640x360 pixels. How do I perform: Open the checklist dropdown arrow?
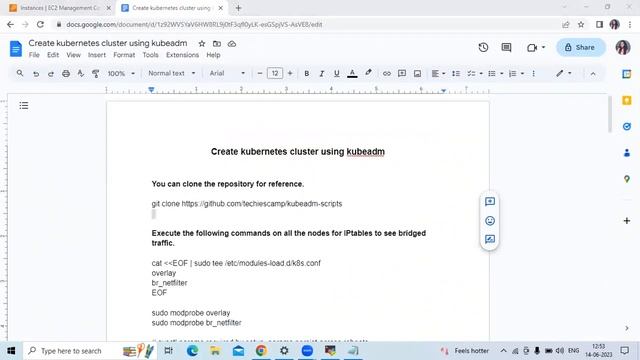coord(481,73)
